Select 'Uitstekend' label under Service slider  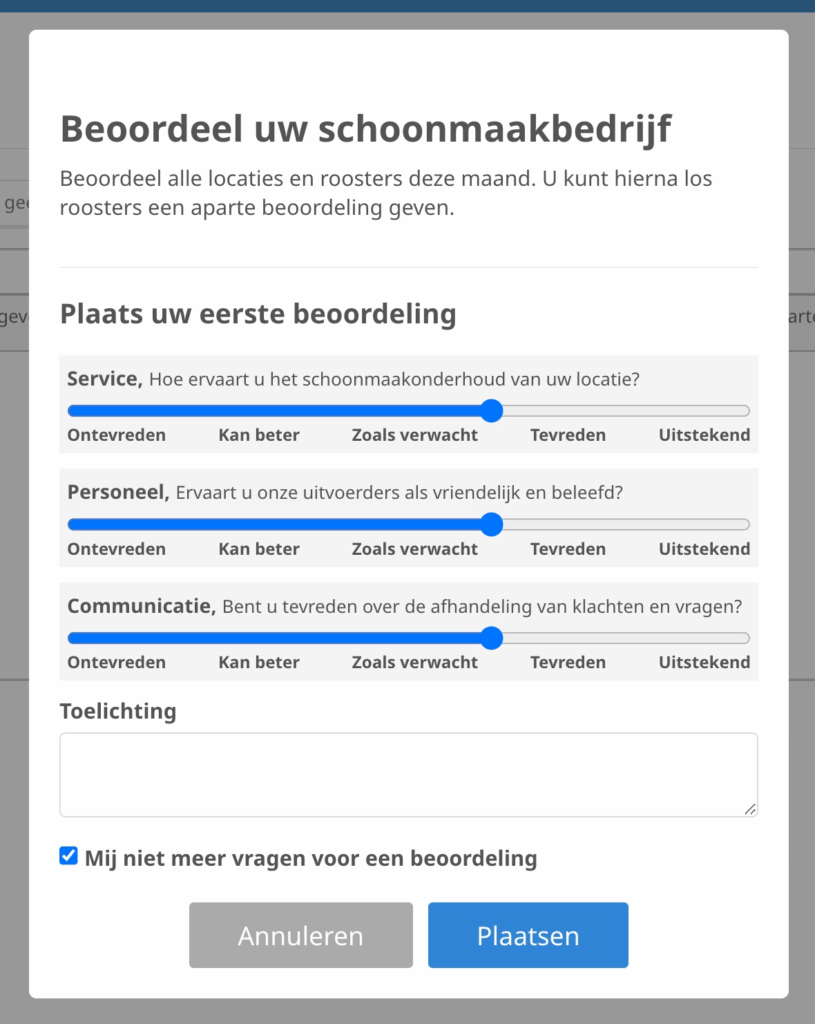pos(704,435)
